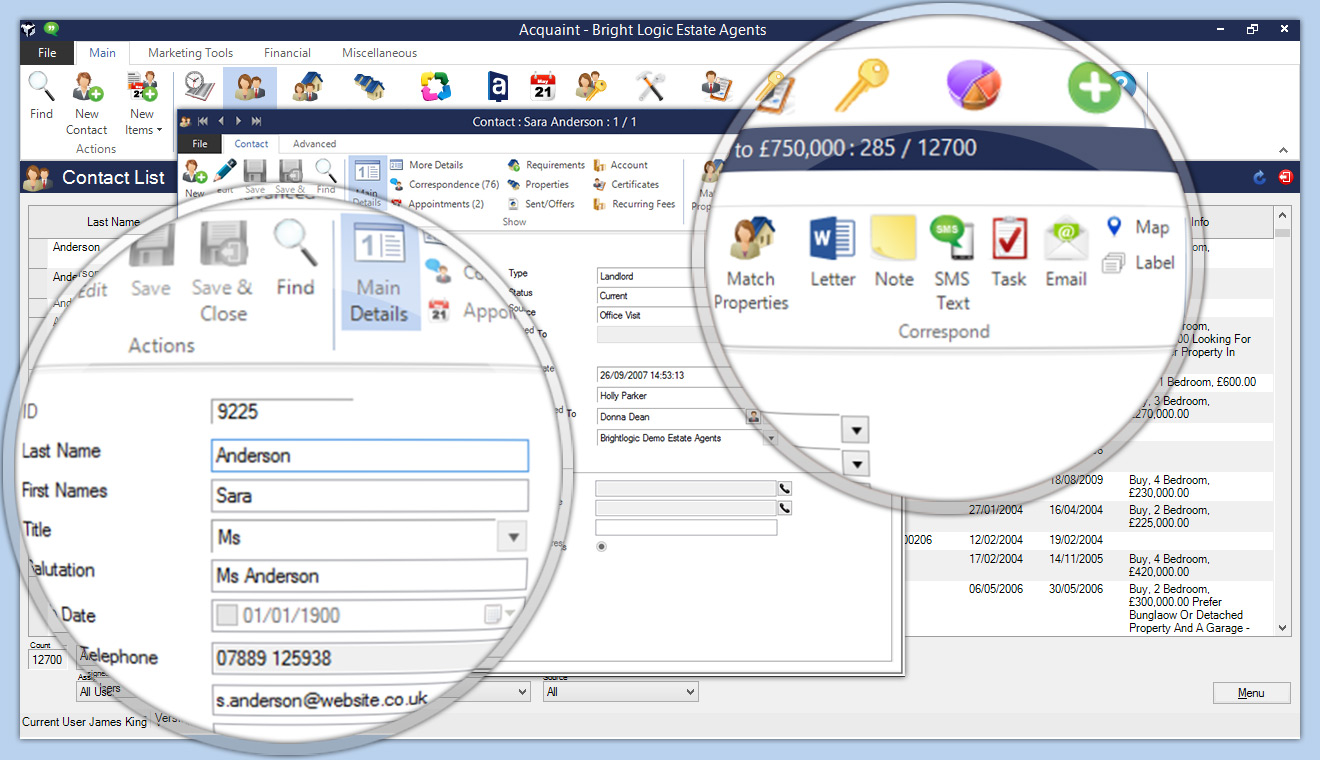Click the contact picker beside Donna Dean
This screenshot has height=760, width=1320.
click(754, 417)
